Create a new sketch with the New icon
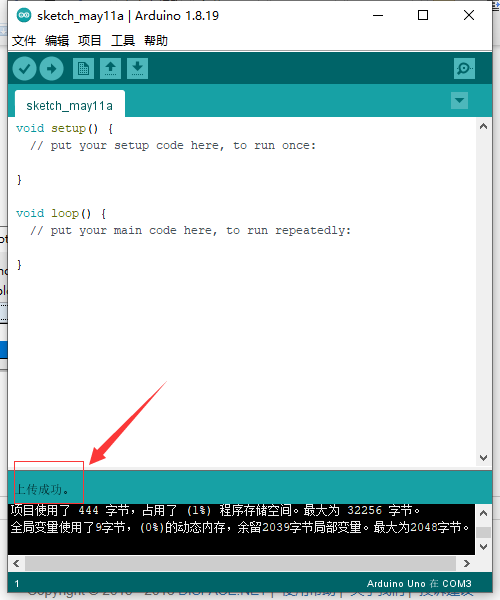 [x=83, y=69]
